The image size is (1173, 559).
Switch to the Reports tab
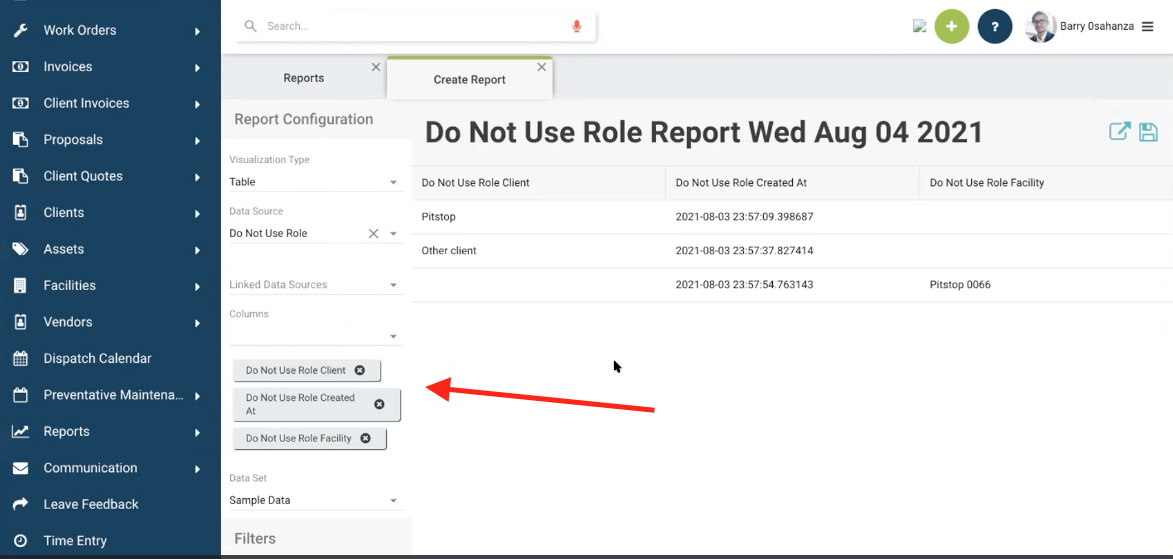click(x=303, y=78)
